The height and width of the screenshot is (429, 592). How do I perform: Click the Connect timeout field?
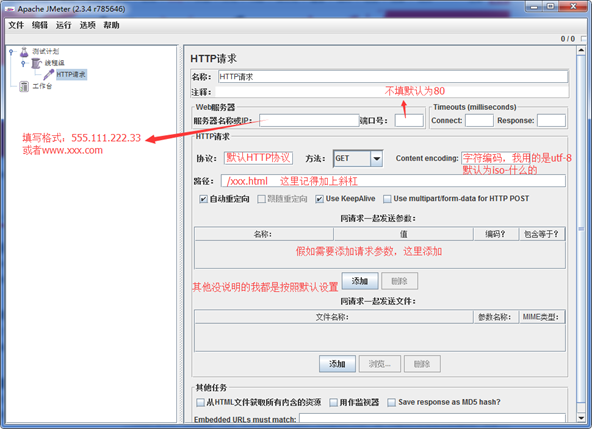pos(479,120)
